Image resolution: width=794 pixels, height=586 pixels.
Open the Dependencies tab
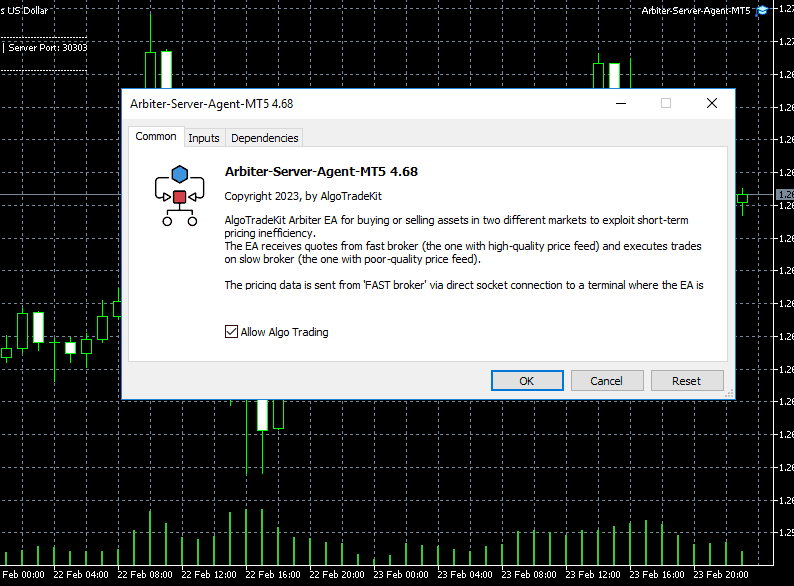(264, 138)
